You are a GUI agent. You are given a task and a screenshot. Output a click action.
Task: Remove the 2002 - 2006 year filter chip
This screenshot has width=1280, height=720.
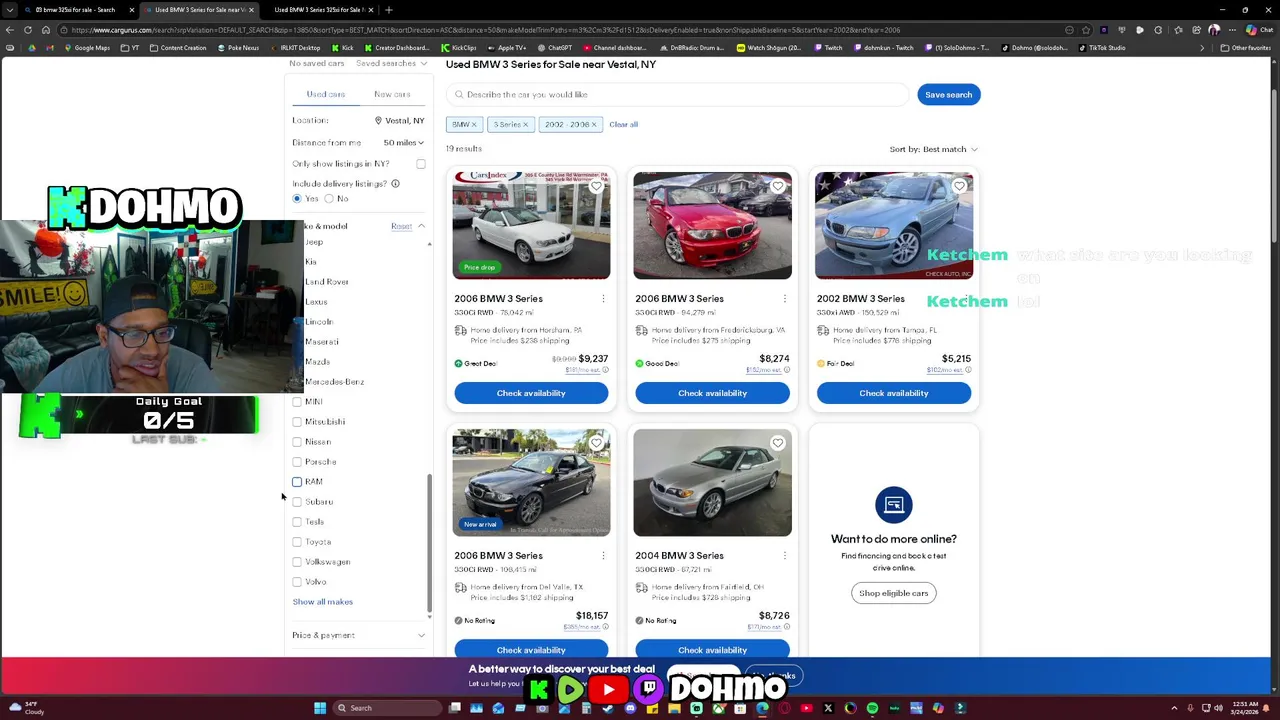pos(593,124)
